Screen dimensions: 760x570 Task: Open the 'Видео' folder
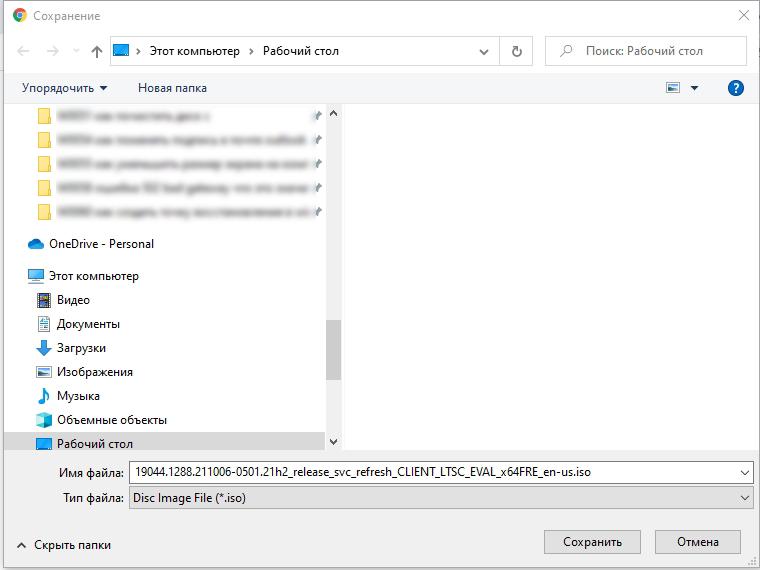(x=73, y=300)
